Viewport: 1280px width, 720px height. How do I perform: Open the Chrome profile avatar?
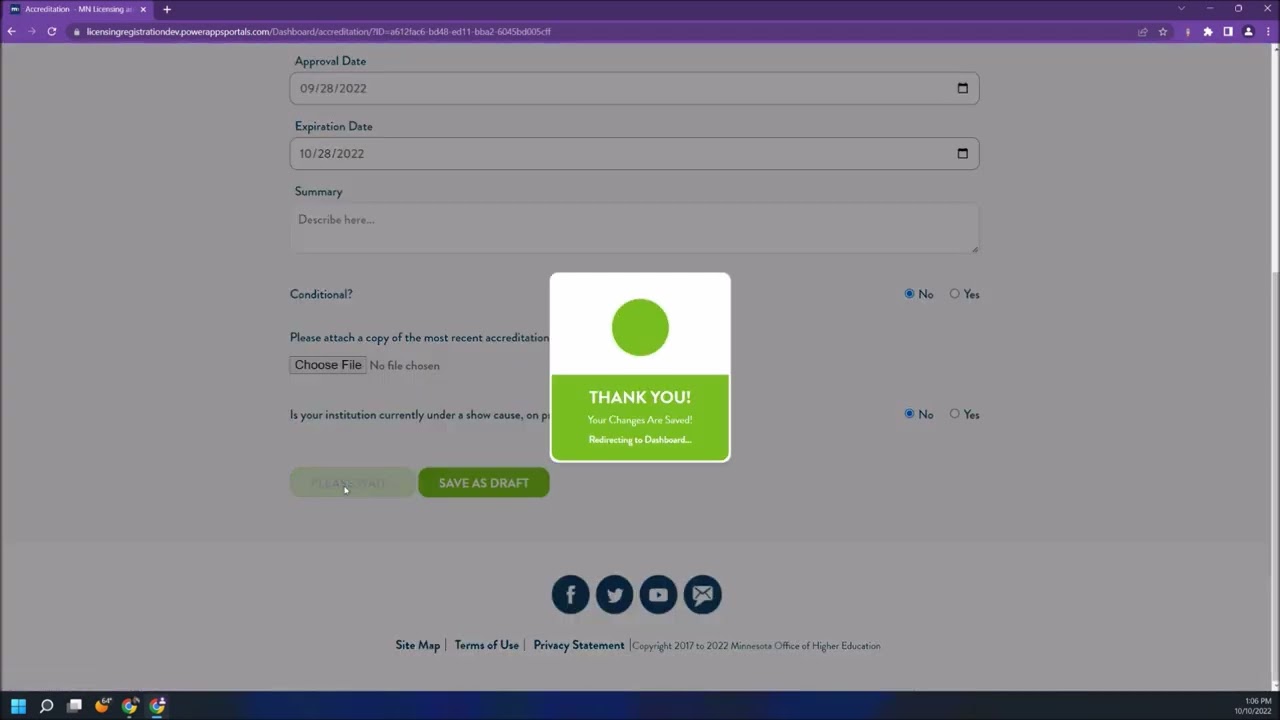pos(1248,32)
